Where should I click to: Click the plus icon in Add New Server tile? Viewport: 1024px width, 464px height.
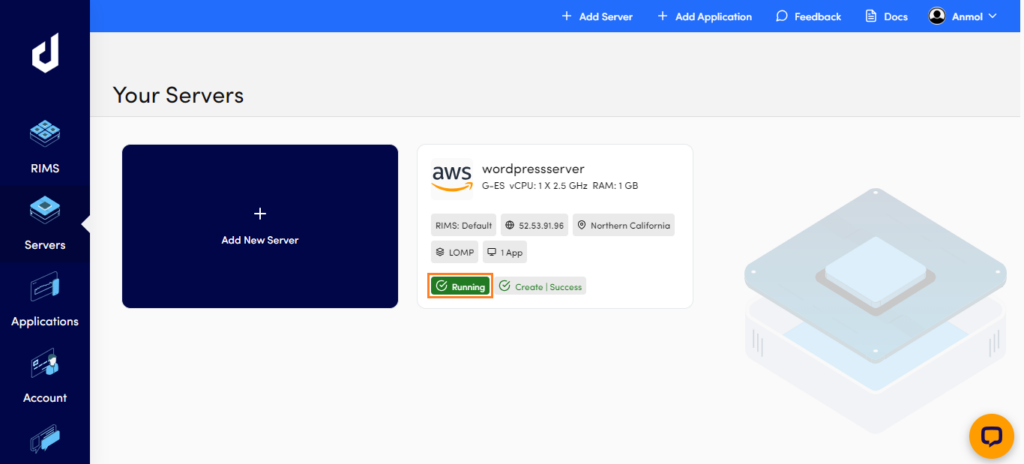point(260,214)
